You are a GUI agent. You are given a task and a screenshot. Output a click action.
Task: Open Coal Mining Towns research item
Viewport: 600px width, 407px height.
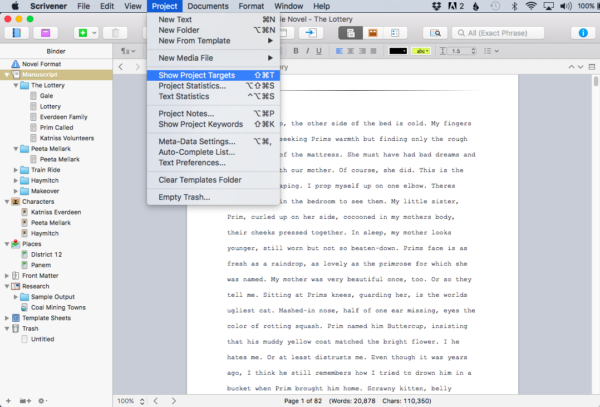point(58,308)
